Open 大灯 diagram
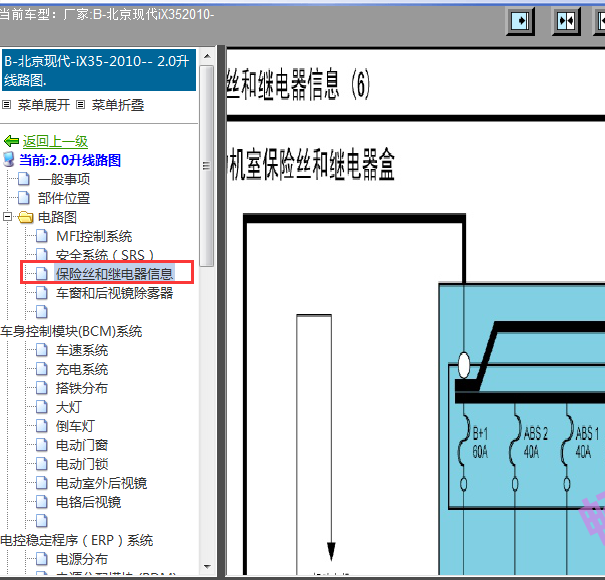The height and width of the screenshot is (580, 605). coord(69,407)
